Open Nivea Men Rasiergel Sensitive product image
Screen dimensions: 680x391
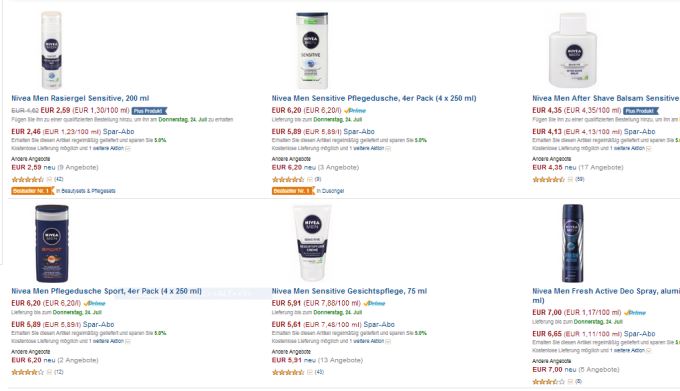pos(51,50)
